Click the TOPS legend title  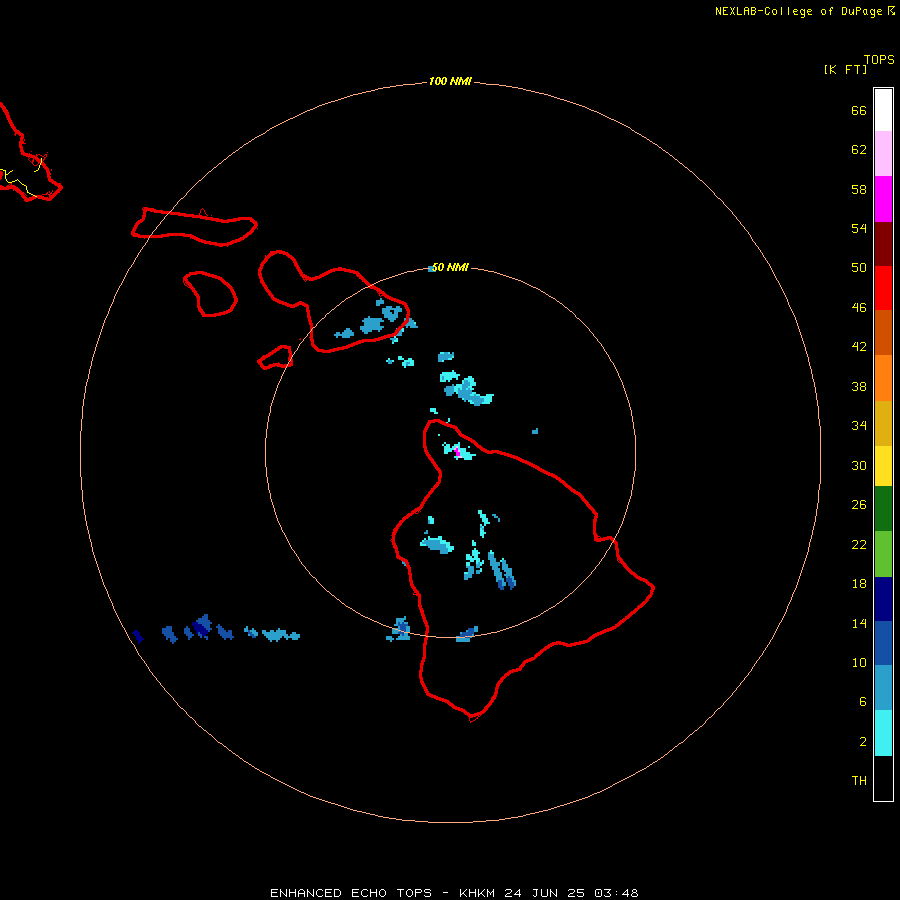pyautogui.click(x=879, y=59)
